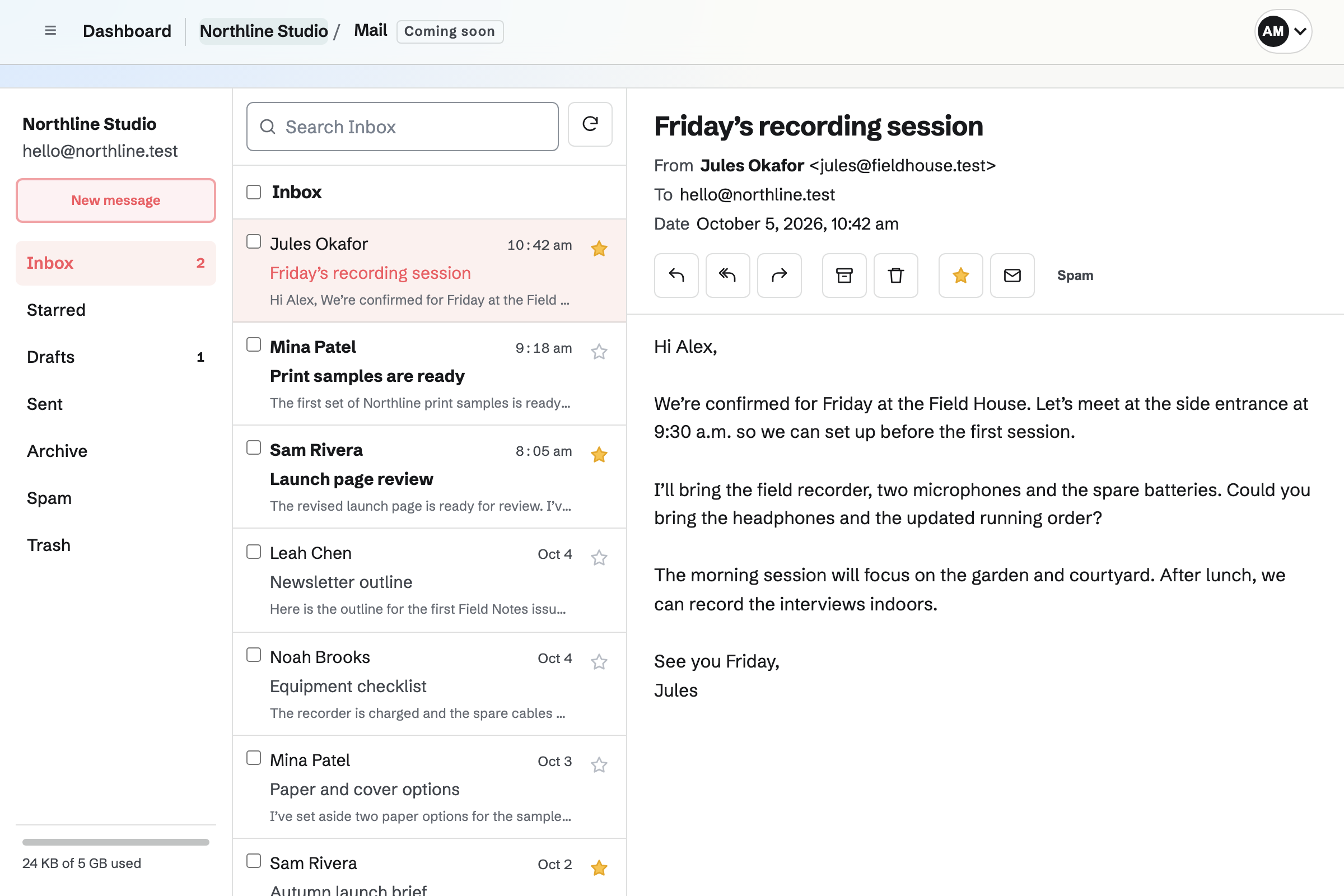The image size is (1344, 896).
Task: Star the Newsletter outline email
Action: click(599, 558)
